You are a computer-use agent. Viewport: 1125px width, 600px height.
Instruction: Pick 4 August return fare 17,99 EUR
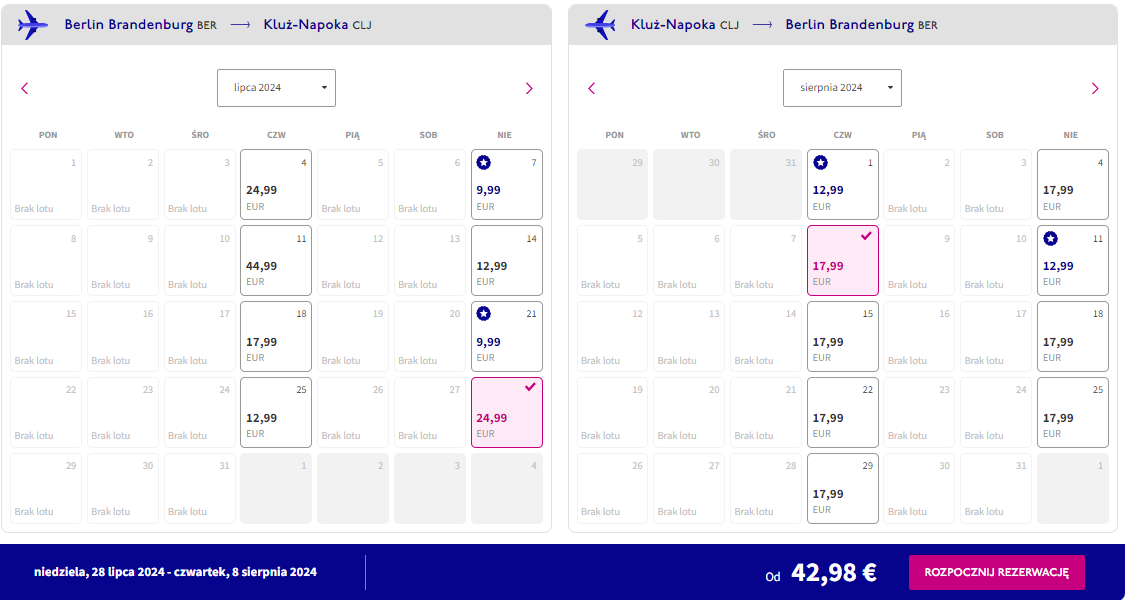[x=1073, y=184]
